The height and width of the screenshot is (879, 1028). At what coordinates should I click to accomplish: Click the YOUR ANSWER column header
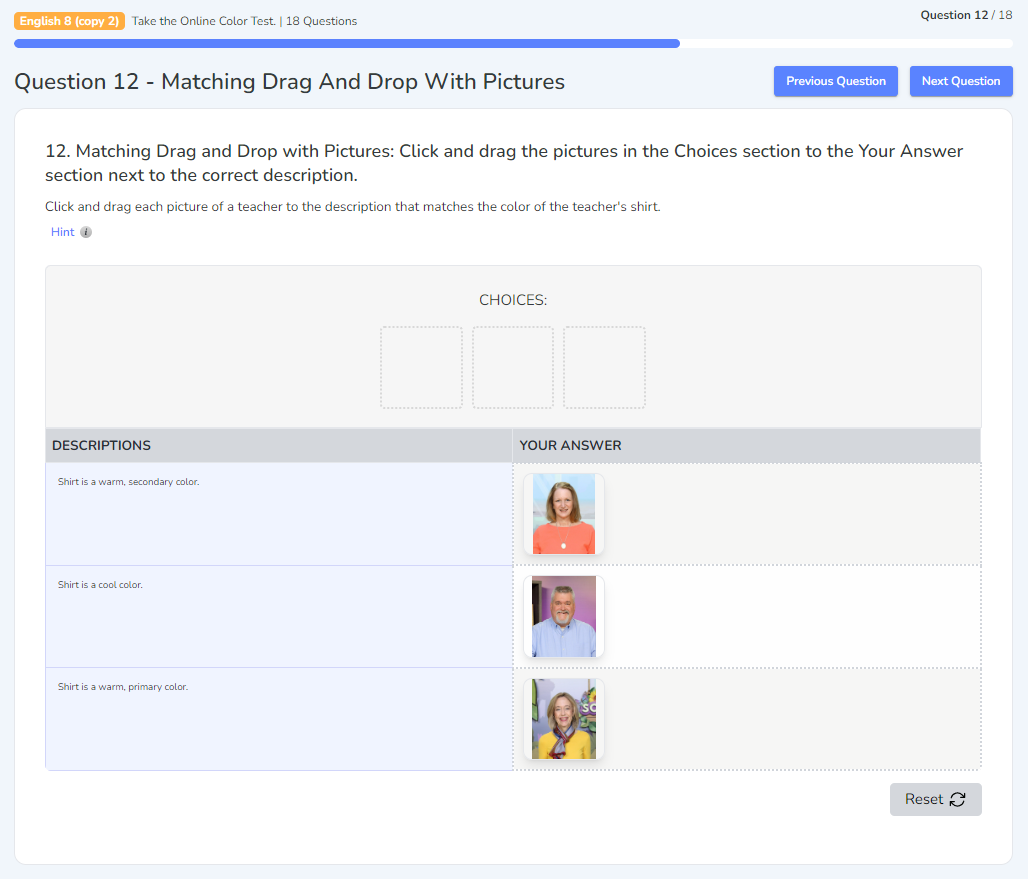tap(746, 446)
